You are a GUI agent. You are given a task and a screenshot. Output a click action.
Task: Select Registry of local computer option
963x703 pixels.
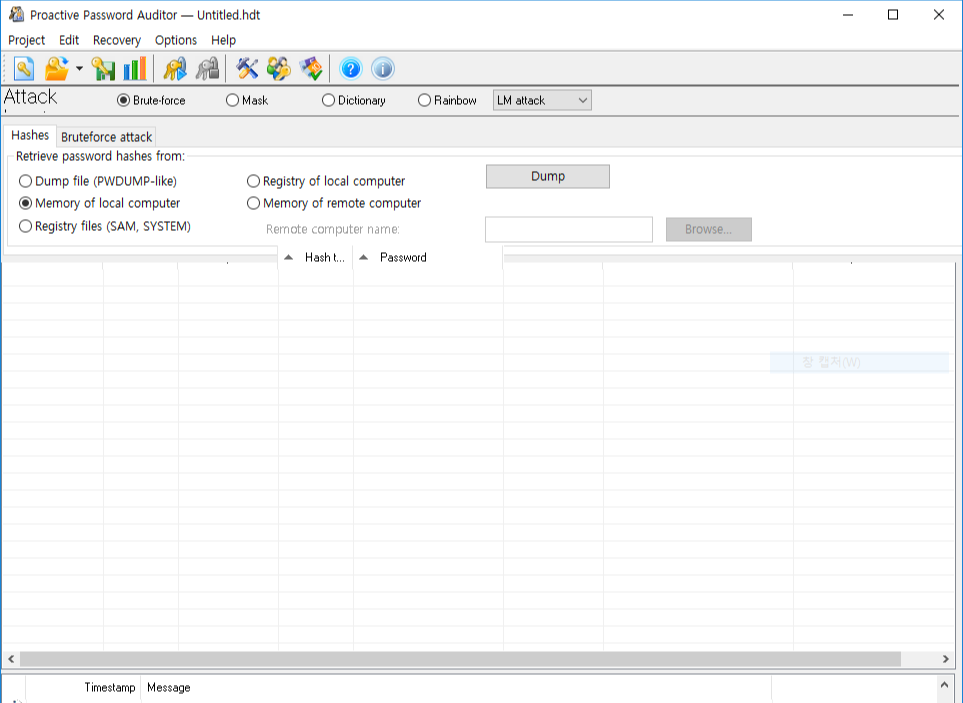(326, 181)
